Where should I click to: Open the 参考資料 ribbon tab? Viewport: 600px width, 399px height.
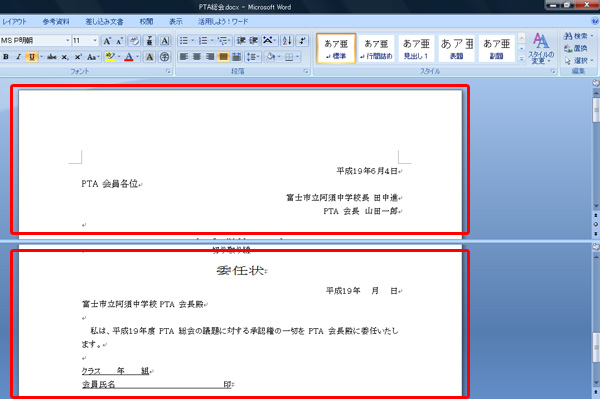click(56, 22)
